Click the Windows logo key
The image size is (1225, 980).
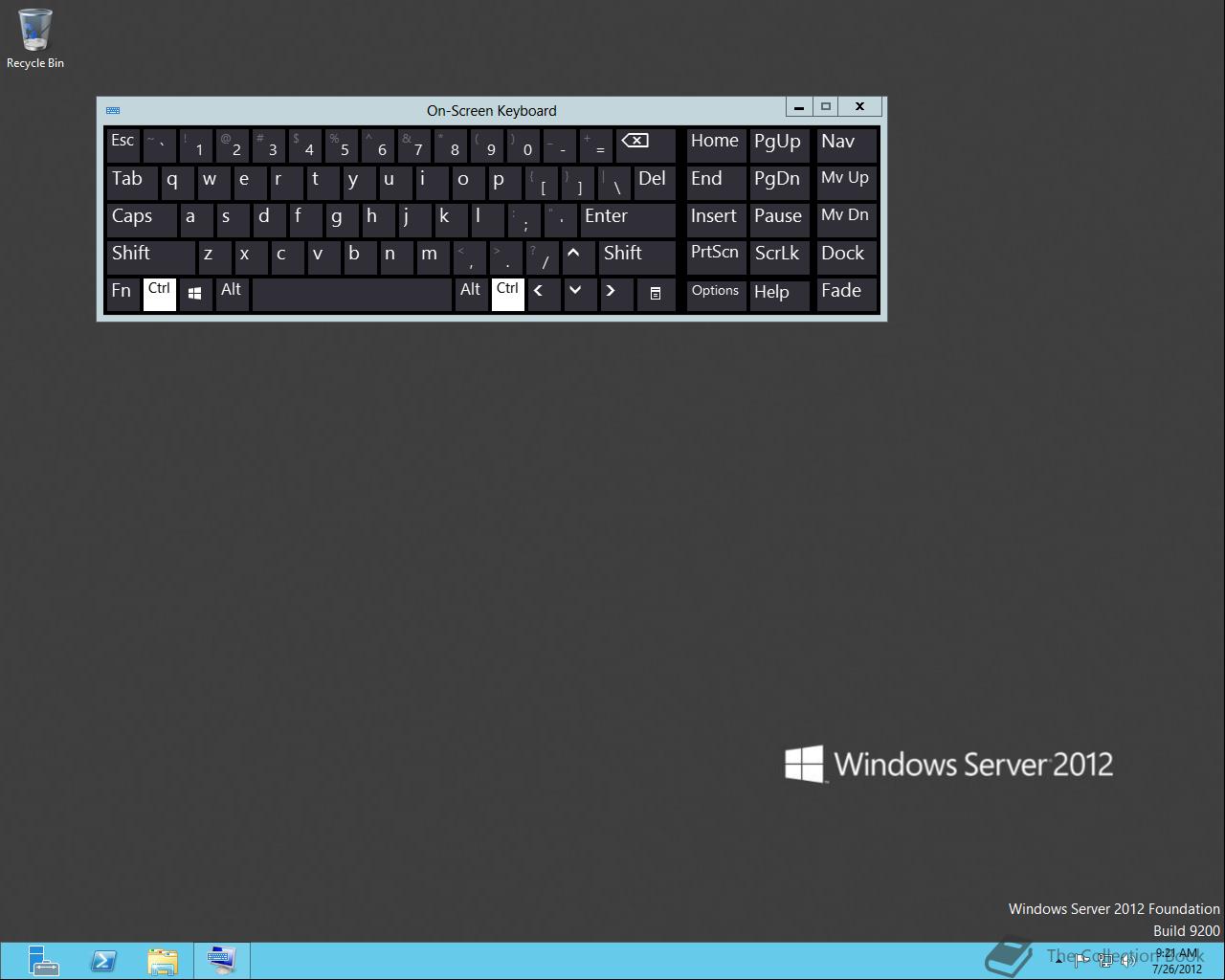point(195,295)
